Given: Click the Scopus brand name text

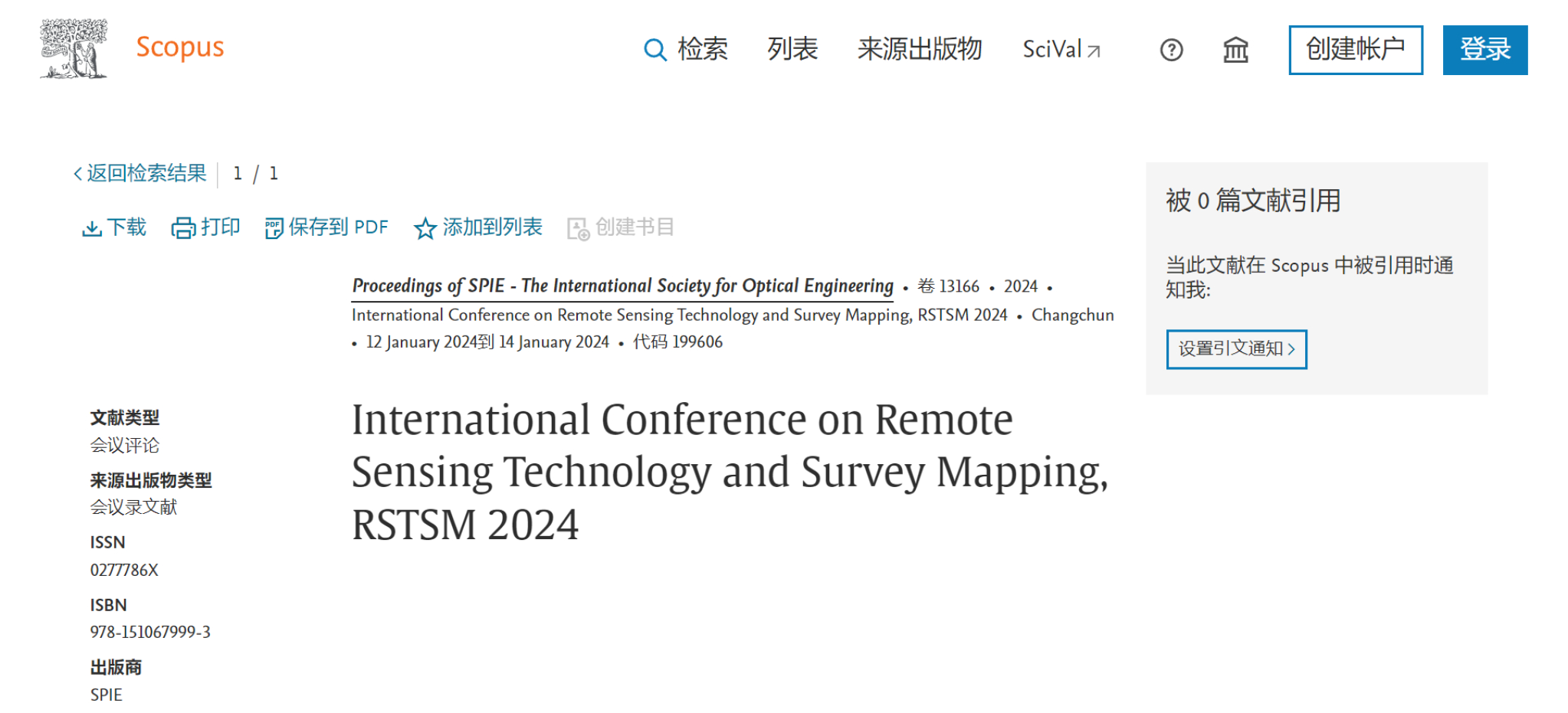Looking at the screenshot, I should coord(180,47).
